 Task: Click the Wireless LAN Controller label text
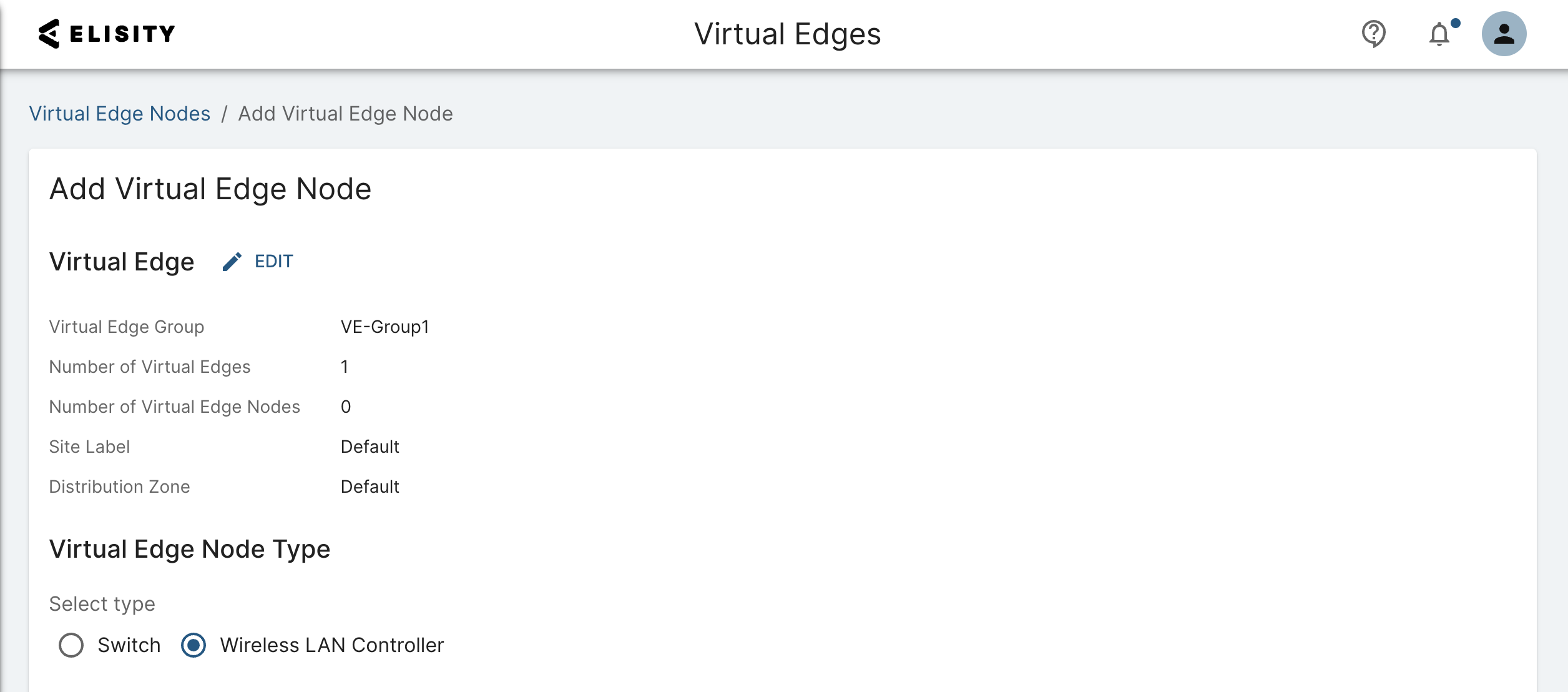click(x=331, y=645)
